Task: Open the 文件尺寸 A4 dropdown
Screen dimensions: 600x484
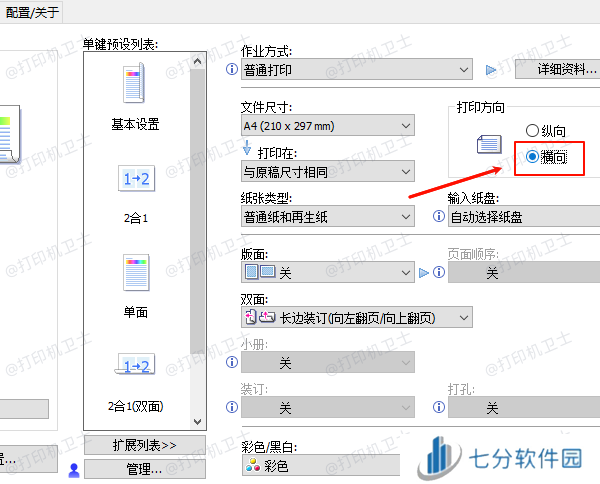Action: (328, 125)
